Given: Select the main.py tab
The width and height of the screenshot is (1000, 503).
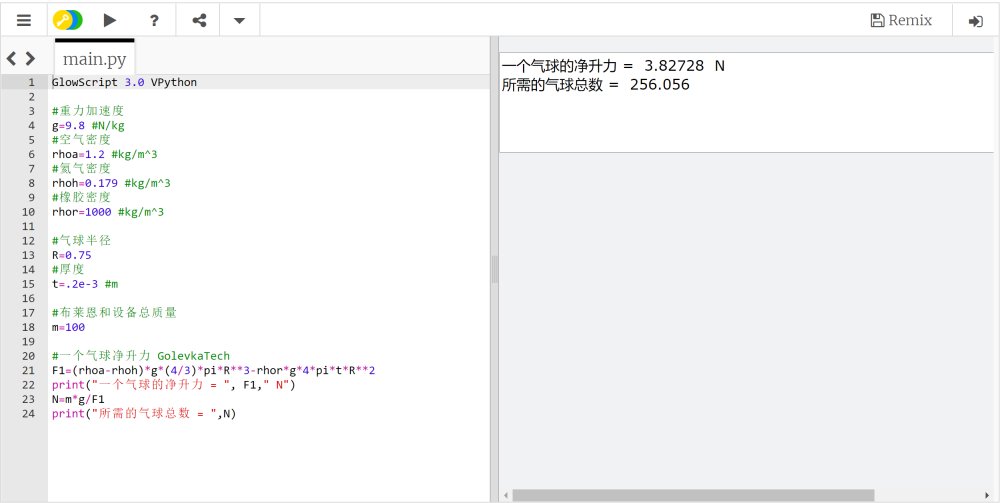Looking at the screenshot, I should pyautogui.click(x=94, y=58).
